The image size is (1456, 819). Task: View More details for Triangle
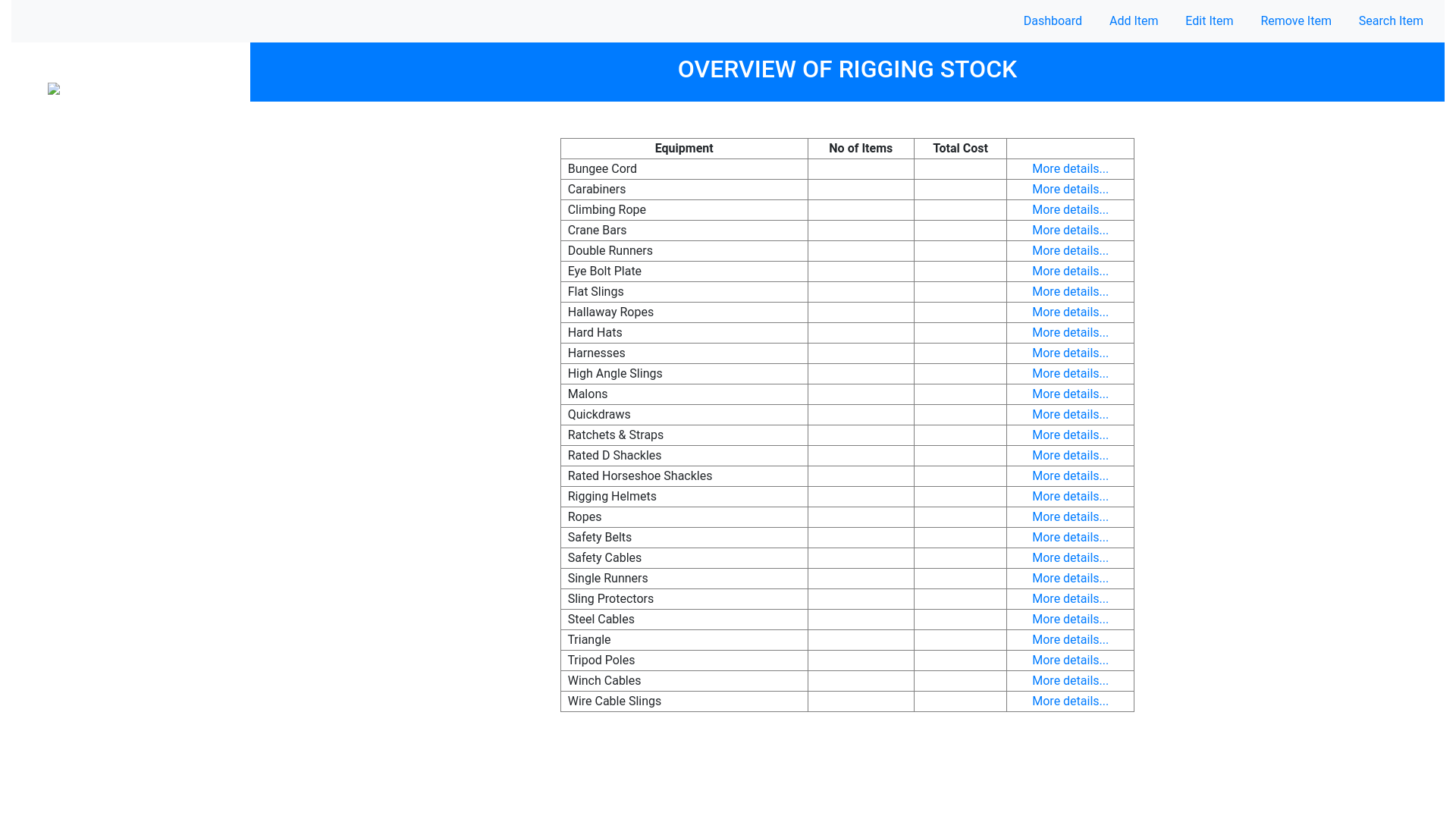click(x=1070, y=640)
